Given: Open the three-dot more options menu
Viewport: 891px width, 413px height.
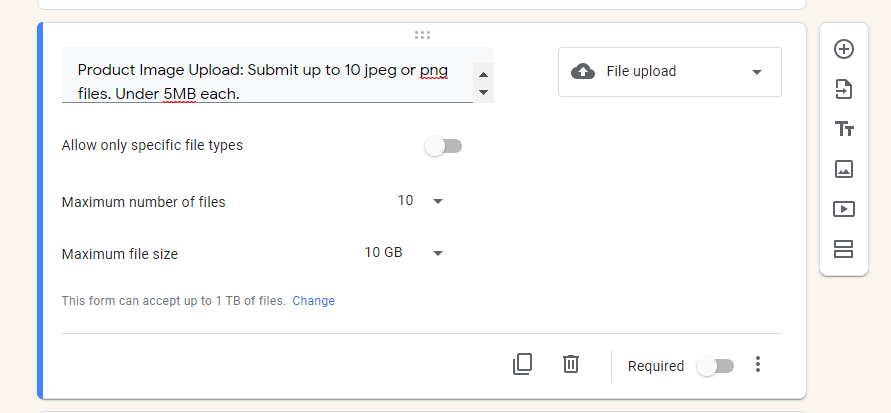Looking at the screenshot, I should (757, 364).
